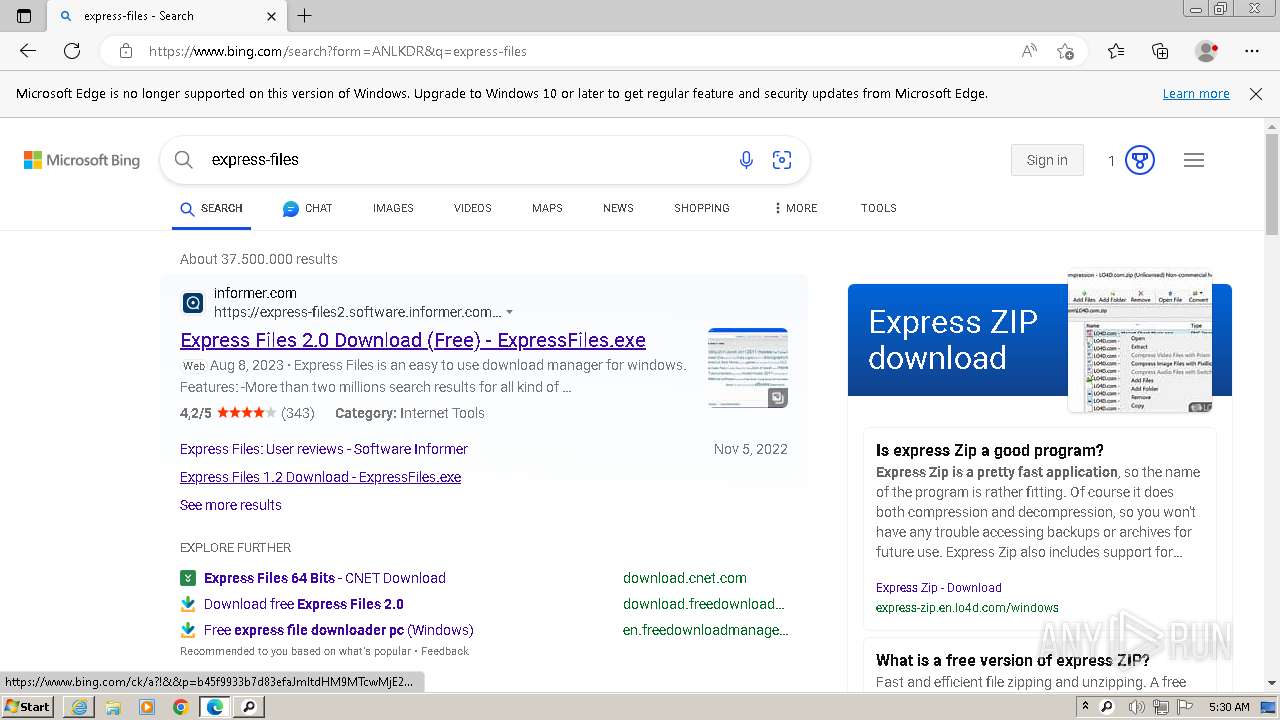Open the profile avatar icon
Viewport: 1280px width, 720px height.
1207,51
